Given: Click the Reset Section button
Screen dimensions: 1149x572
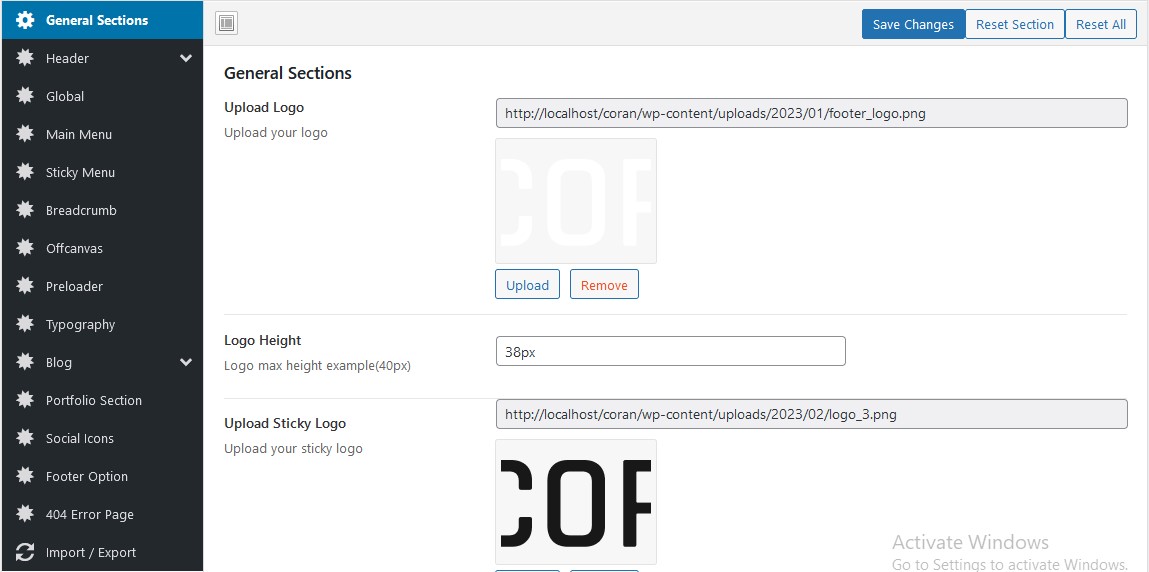Looking at the screenshot, I should 1014,24.
